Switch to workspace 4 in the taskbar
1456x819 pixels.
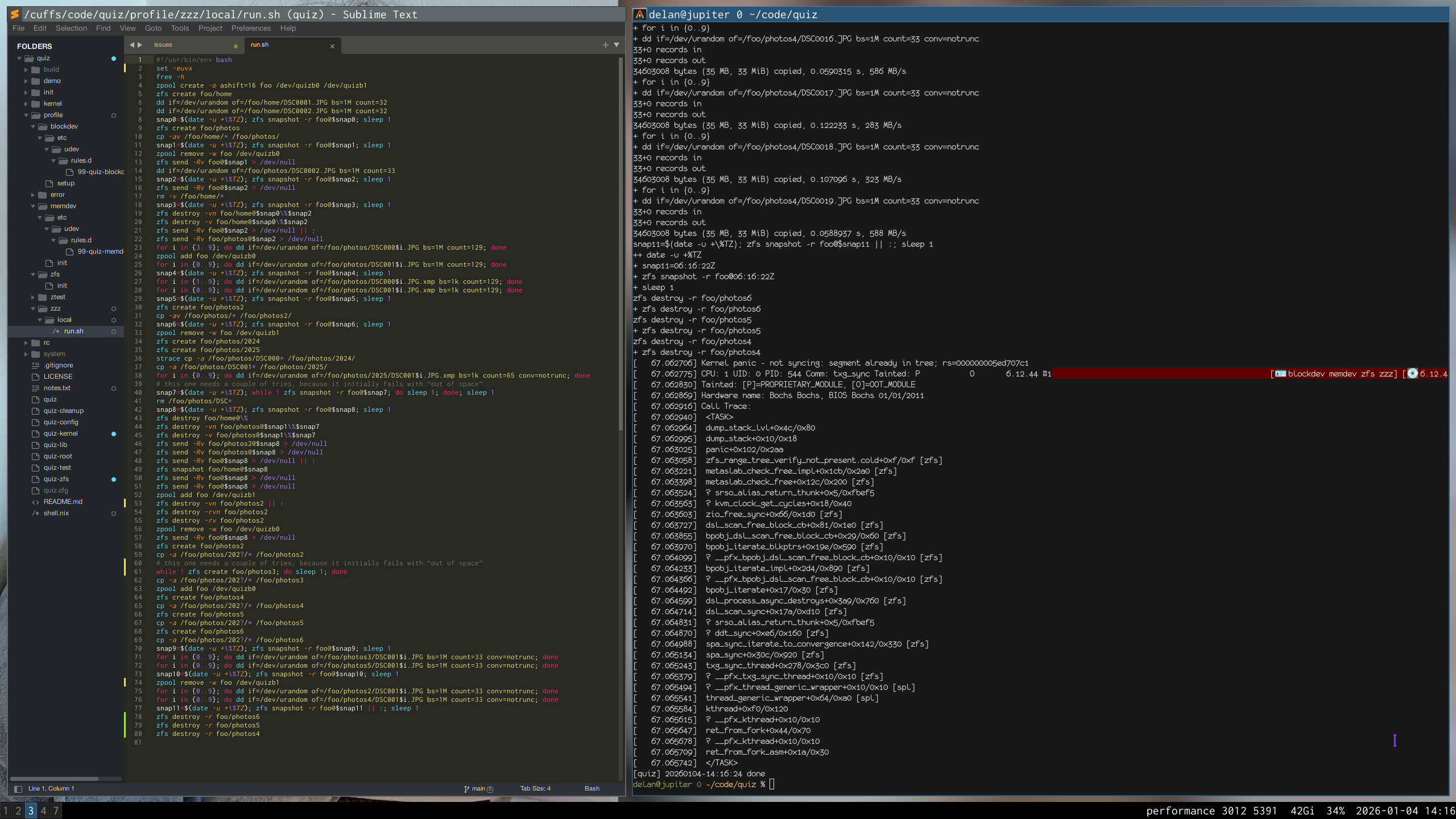click(43, 811)
